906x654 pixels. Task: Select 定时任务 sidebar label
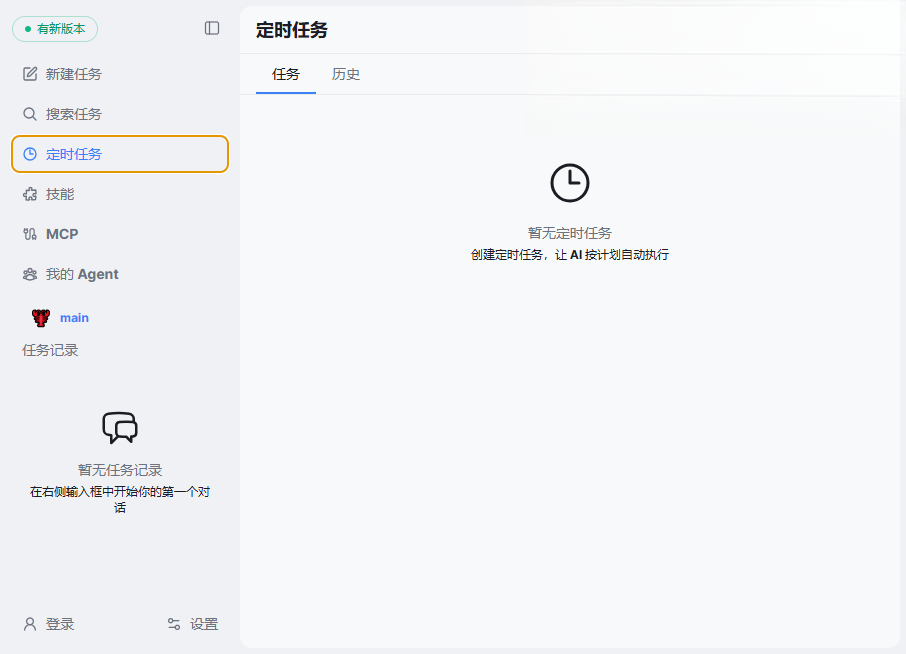pos(74,154)
